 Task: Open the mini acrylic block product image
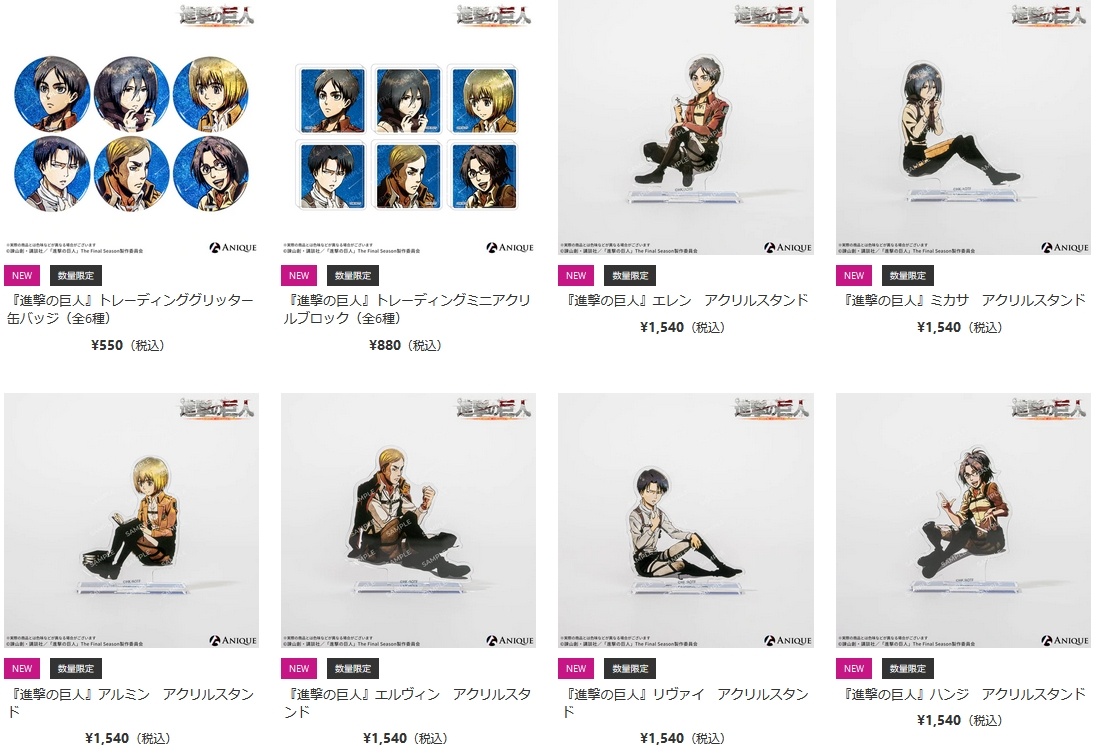[x=408, y=128]
